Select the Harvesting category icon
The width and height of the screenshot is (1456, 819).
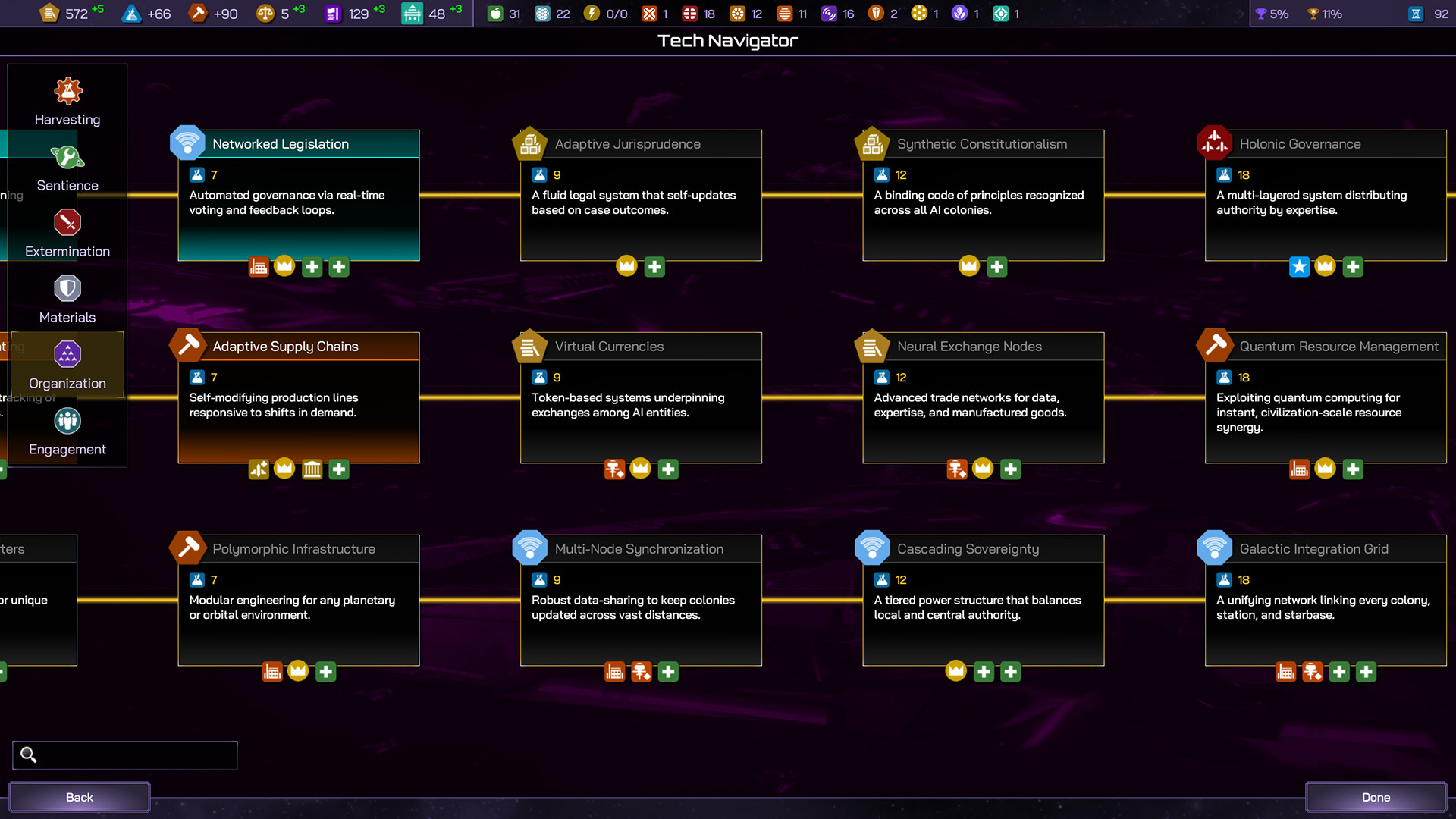click(x=67, y=91)
